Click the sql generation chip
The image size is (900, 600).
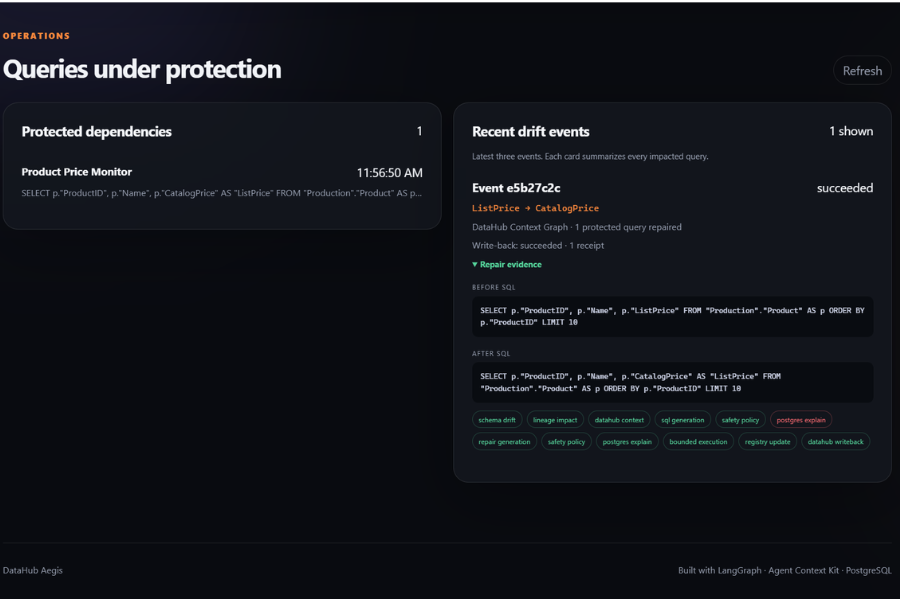point(682,420)
